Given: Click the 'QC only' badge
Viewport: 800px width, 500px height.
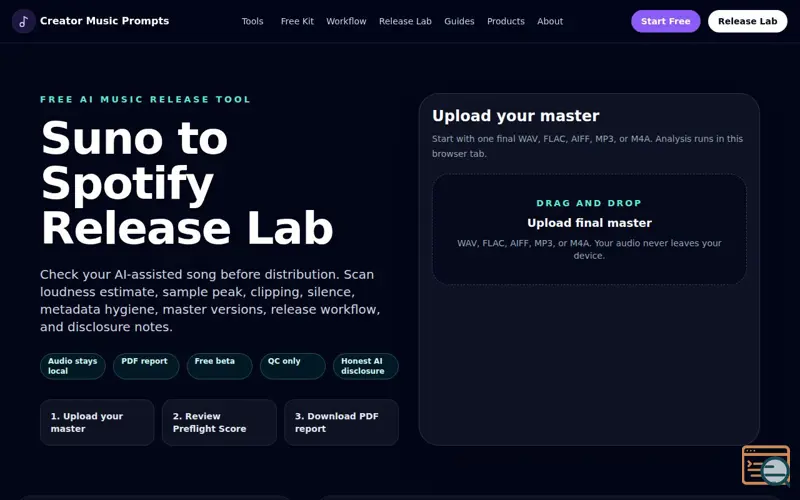Looking at the screenshot, I should [292, 366].
